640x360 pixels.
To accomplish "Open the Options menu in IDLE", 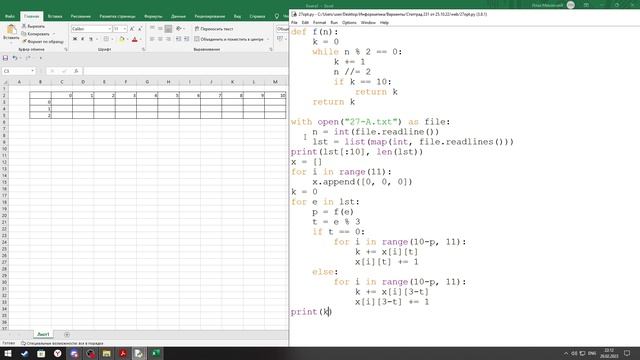I will pos(349,22).
